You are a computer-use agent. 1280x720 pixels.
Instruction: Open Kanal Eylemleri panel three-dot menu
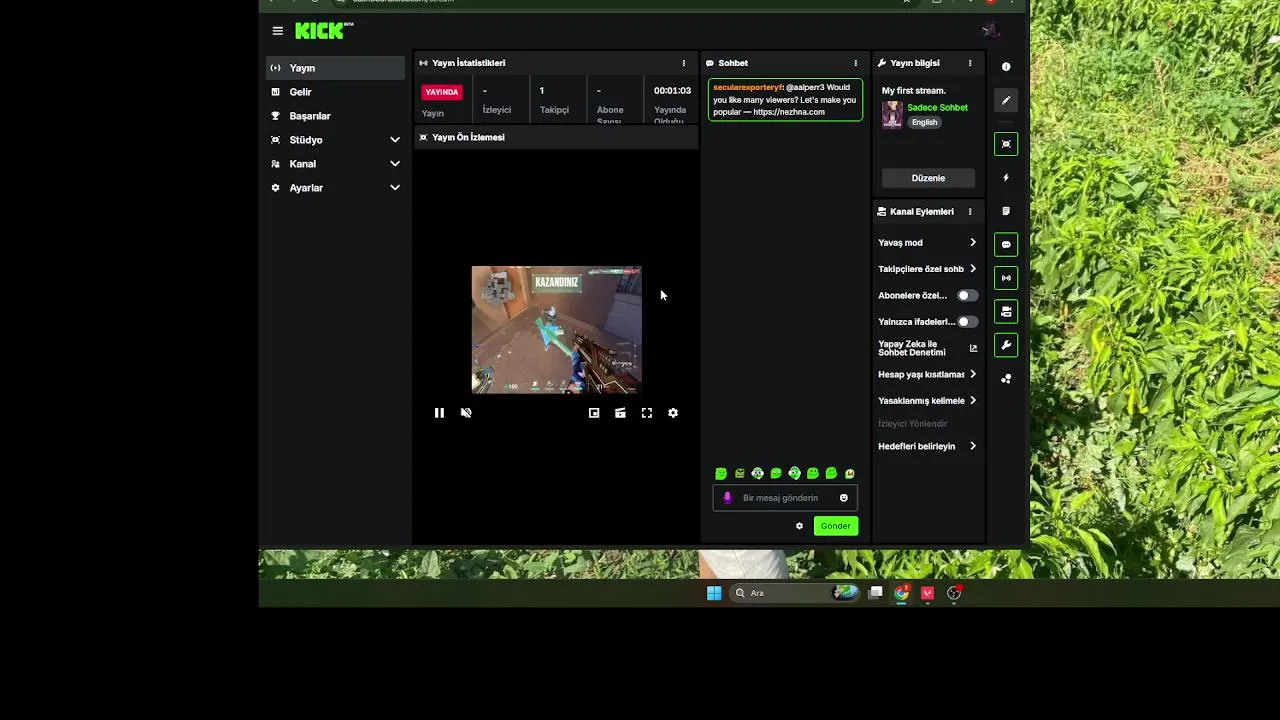[970, 212]
